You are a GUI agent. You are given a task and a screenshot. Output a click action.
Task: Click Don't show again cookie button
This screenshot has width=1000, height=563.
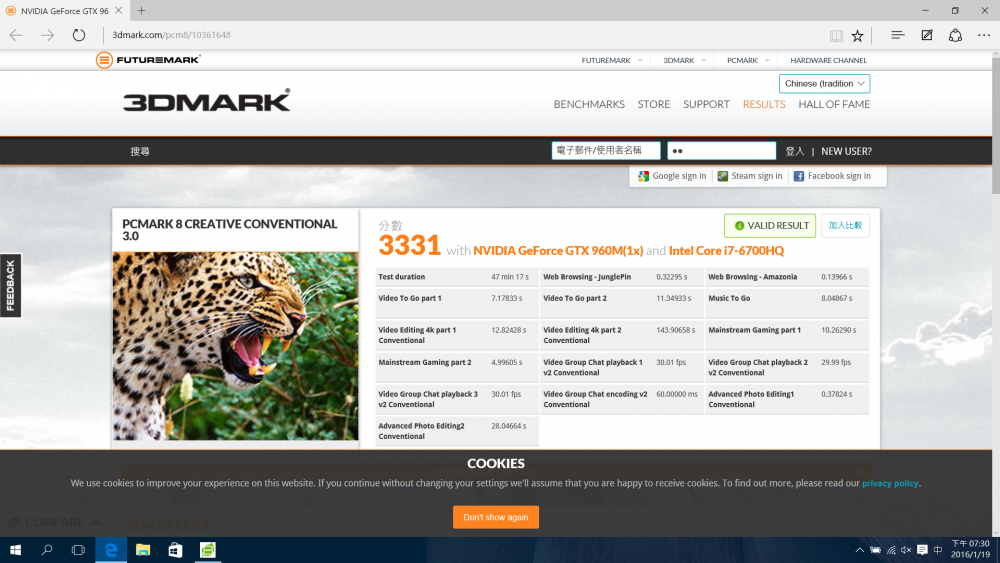tap(496, 517)
